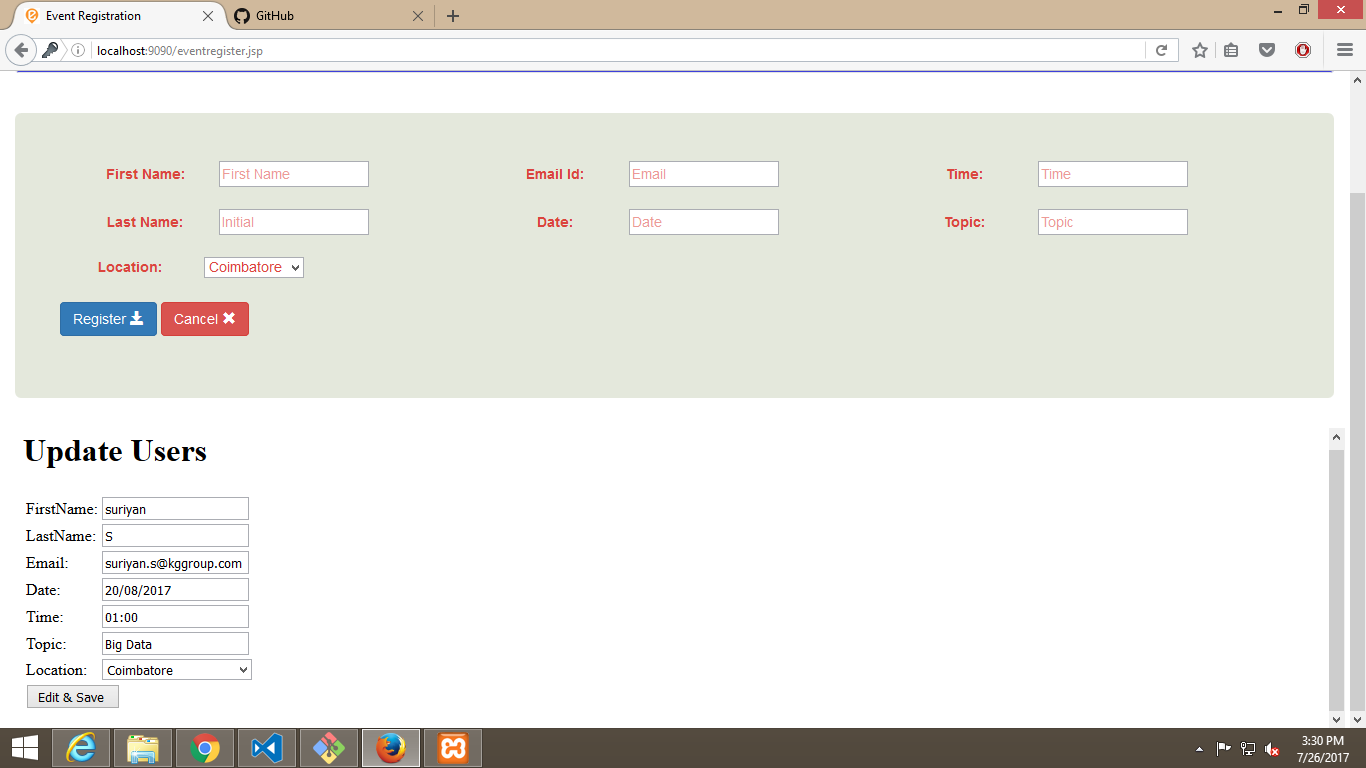Click the Update Users heading

coord(115,451)
